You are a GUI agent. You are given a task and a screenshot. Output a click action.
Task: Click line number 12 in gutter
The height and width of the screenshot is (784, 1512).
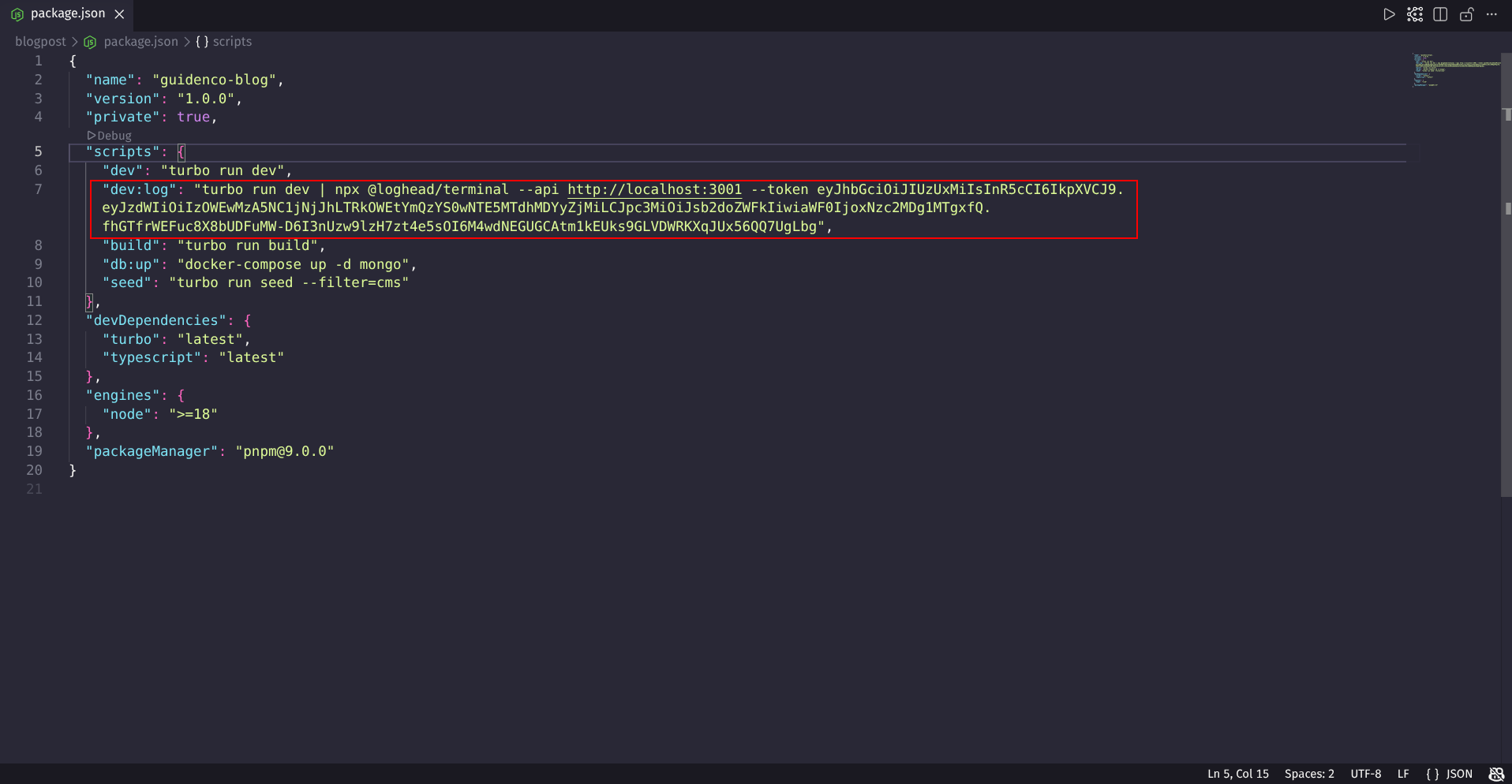point(34,320)
